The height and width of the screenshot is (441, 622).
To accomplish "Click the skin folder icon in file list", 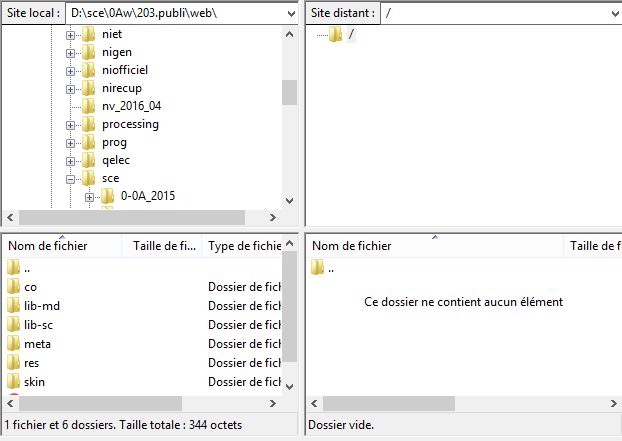I will pyautogui.click(x=13, y=382).
